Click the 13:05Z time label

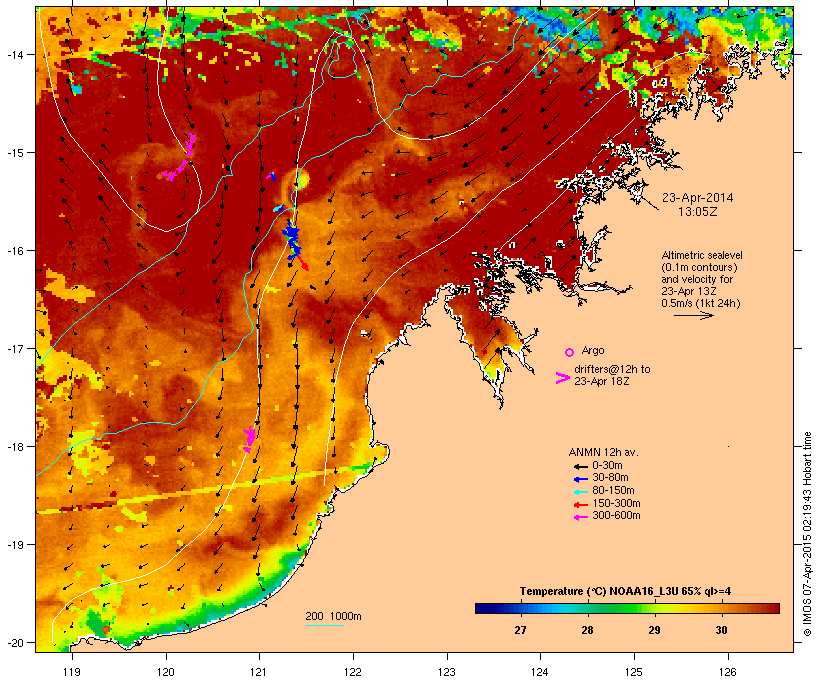click(698, 212)
